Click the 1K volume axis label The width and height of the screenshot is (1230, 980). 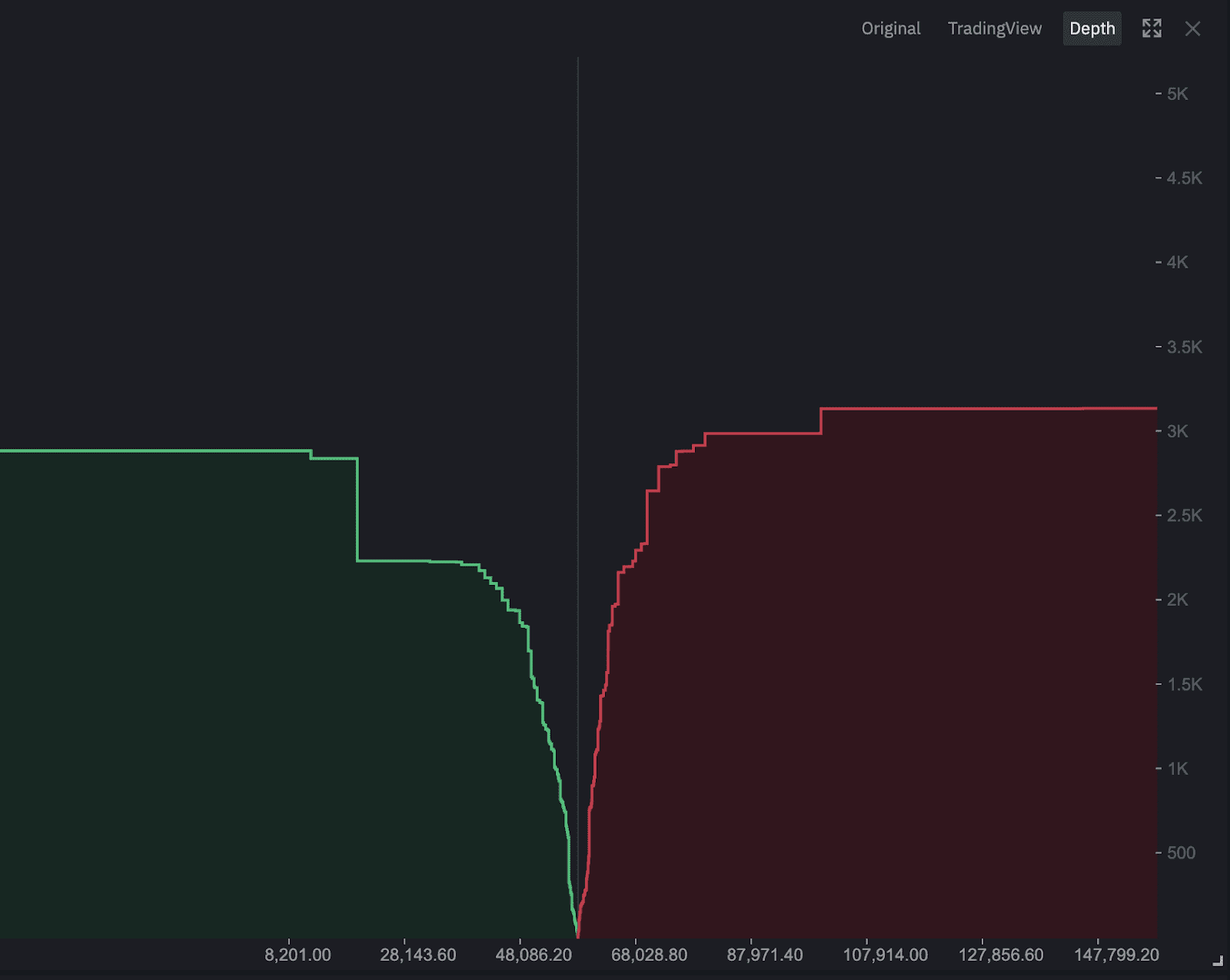[x=1177, y=769]
